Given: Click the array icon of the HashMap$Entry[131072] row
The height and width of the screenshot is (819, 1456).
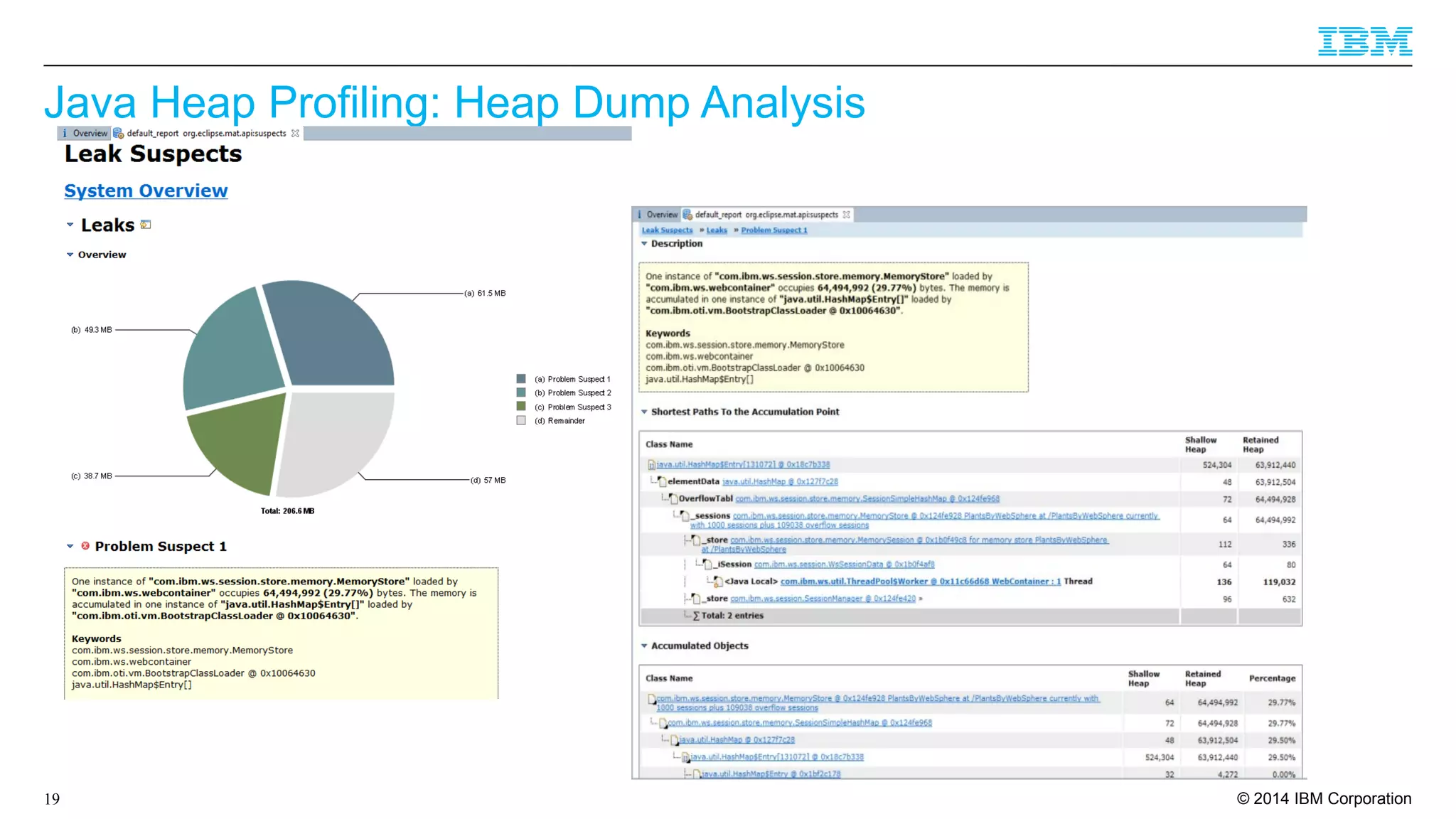Looking at the screenshot, I should (651, 465).
